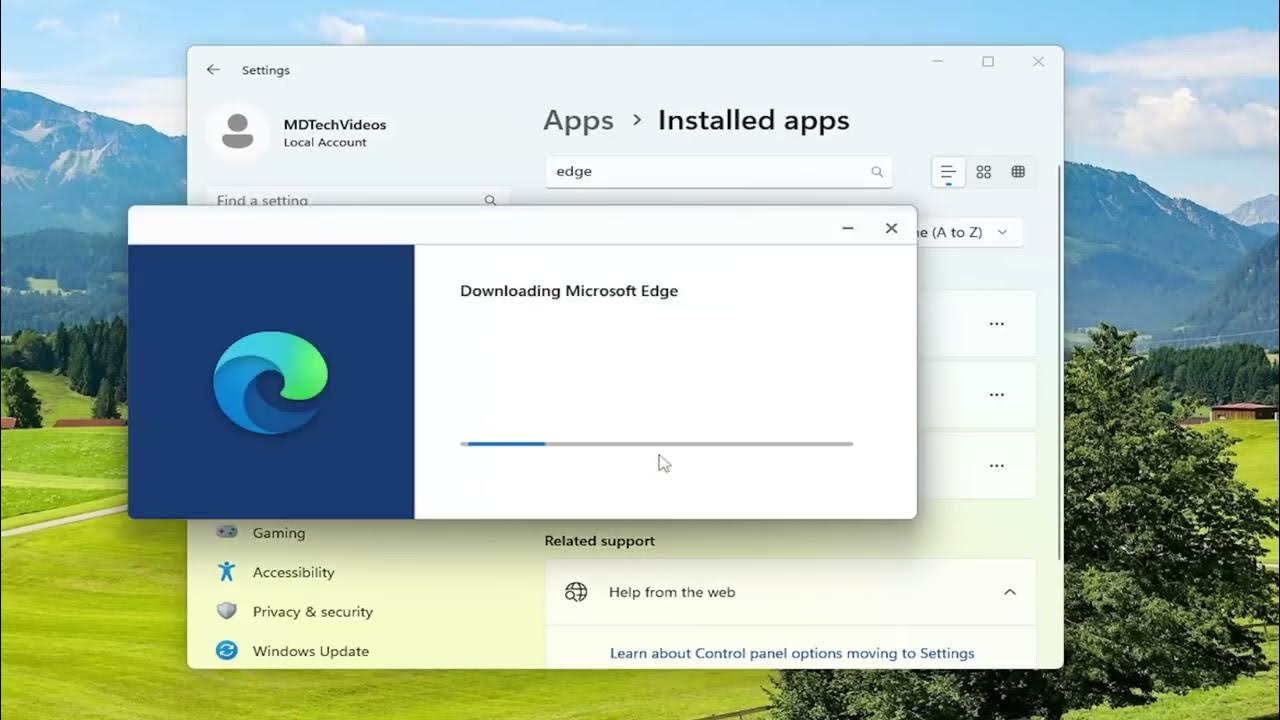This screenshot has width=1280, height=720.
Task: Click the Installed apps heading
Action: coord(754,121)
